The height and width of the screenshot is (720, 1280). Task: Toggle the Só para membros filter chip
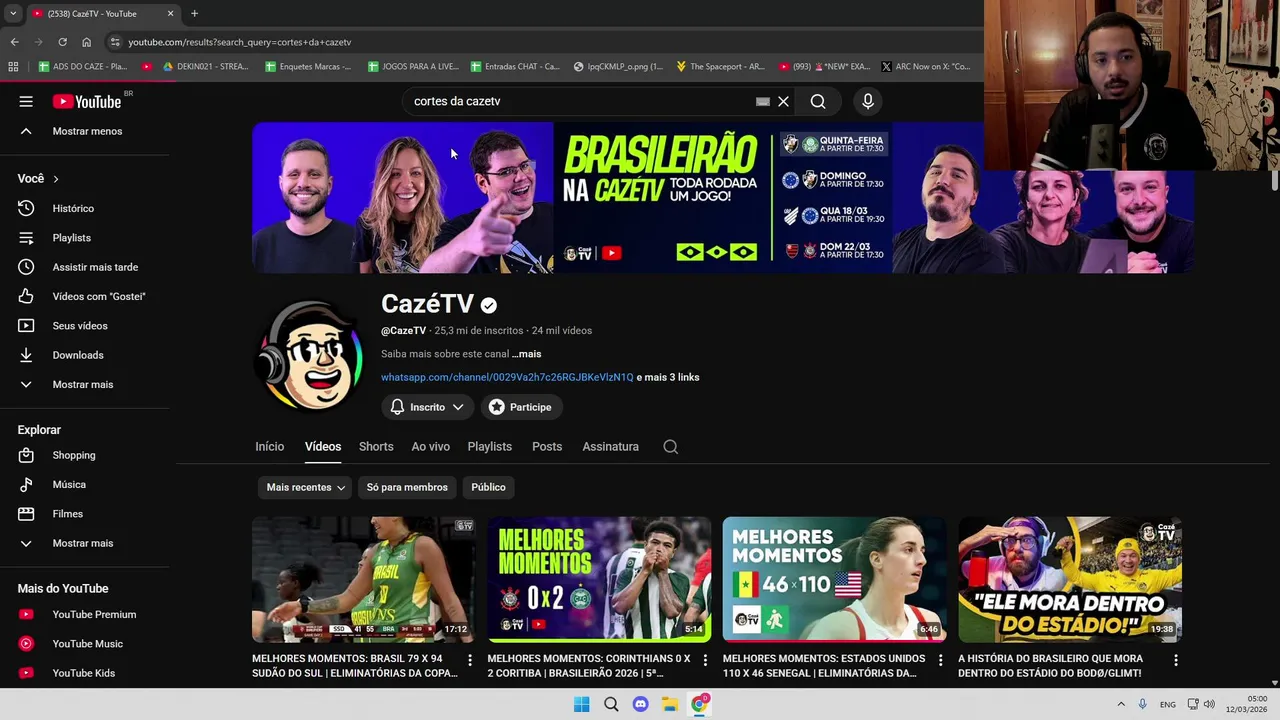coord(407,487)
